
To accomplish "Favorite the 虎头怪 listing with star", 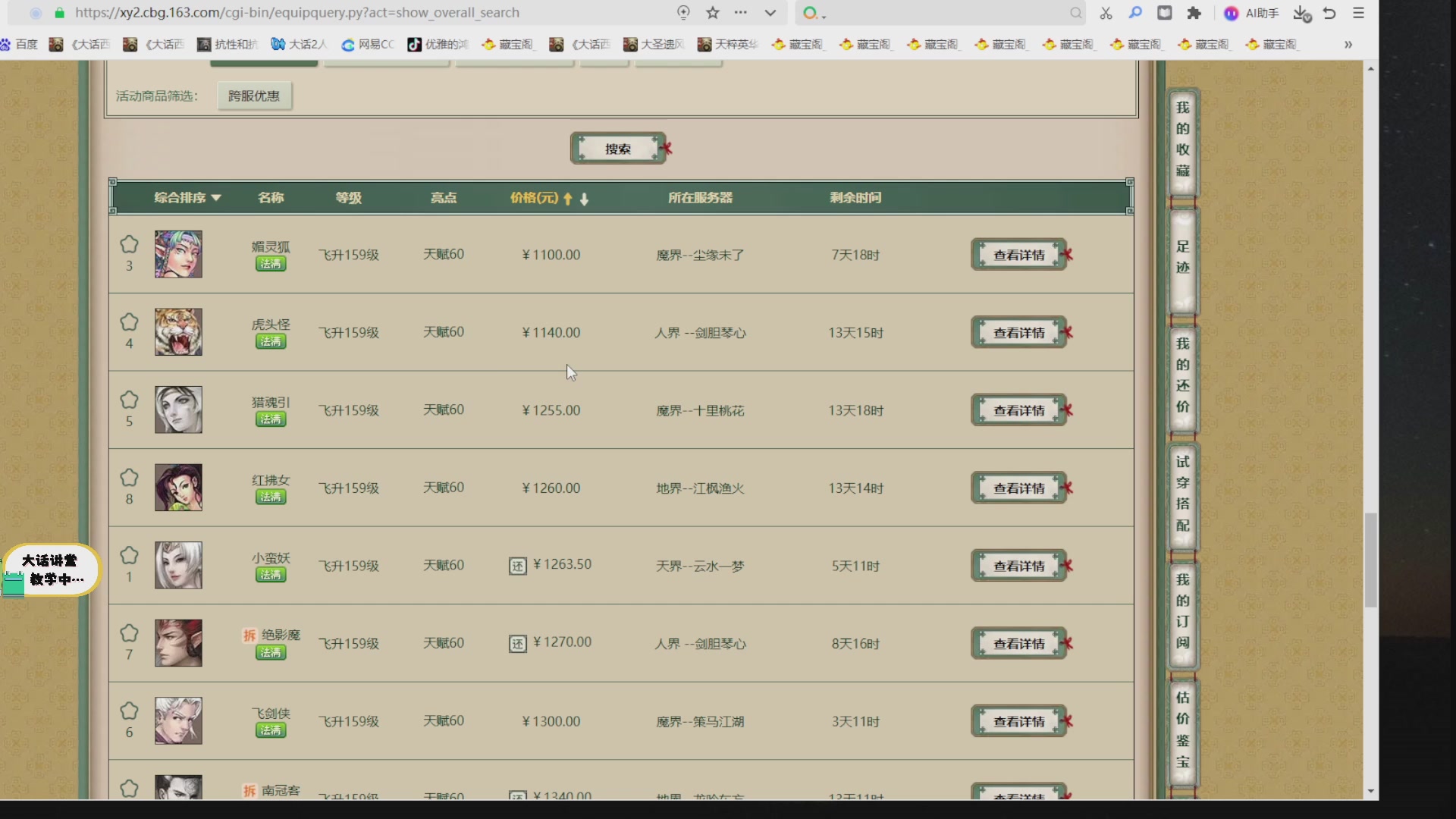I will tap(129, 322).
